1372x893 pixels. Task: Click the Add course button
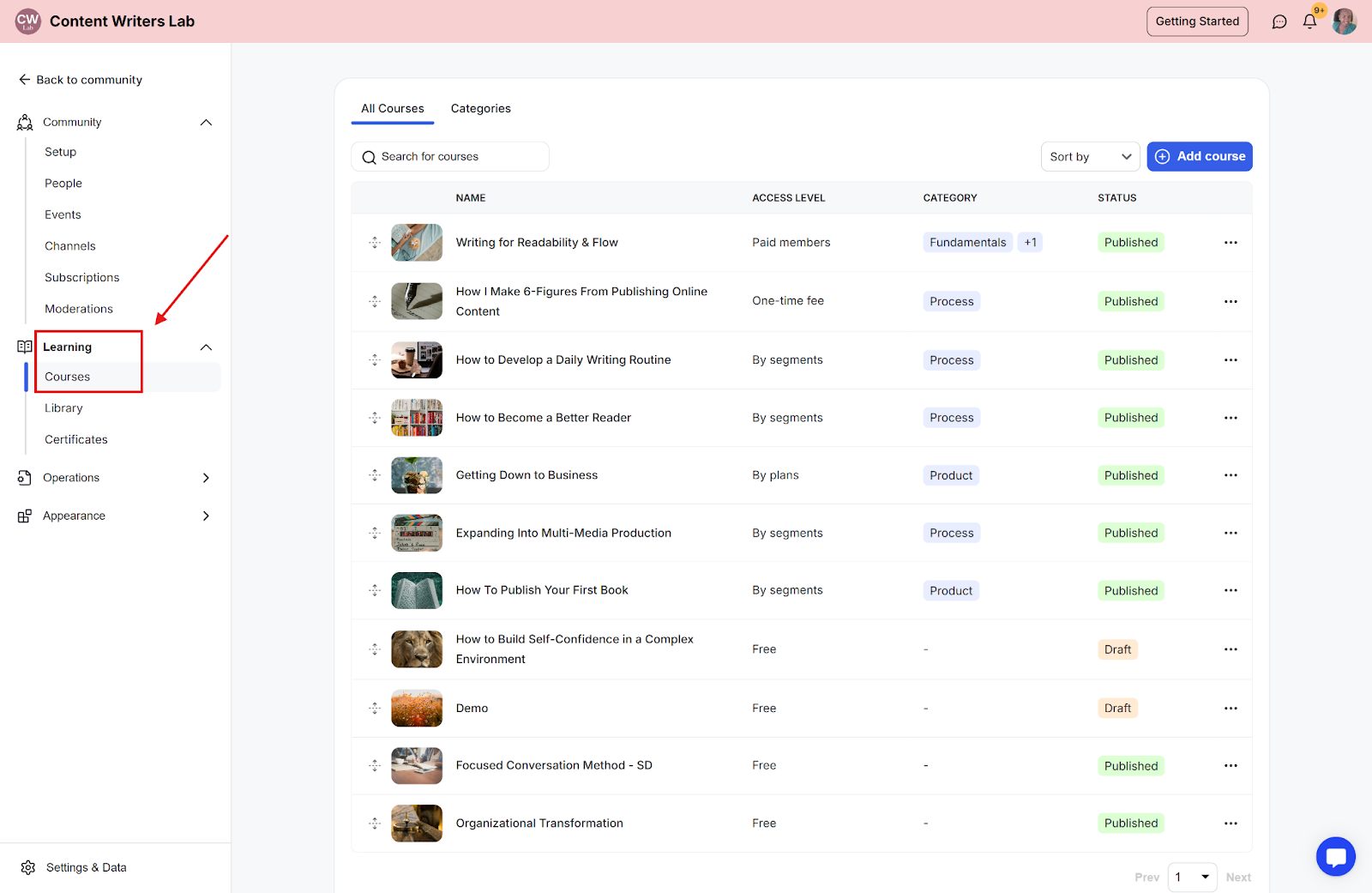tap(1200, 157)
